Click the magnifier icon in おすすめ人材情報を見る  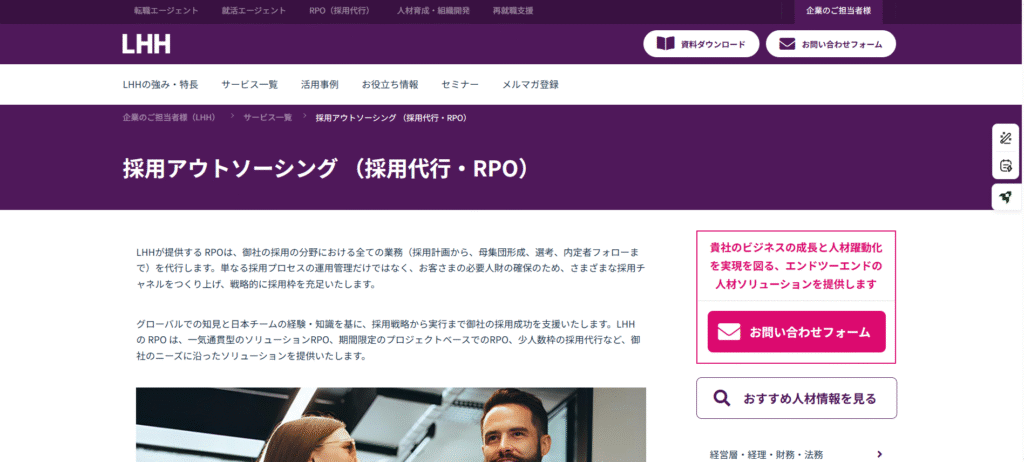722,398
